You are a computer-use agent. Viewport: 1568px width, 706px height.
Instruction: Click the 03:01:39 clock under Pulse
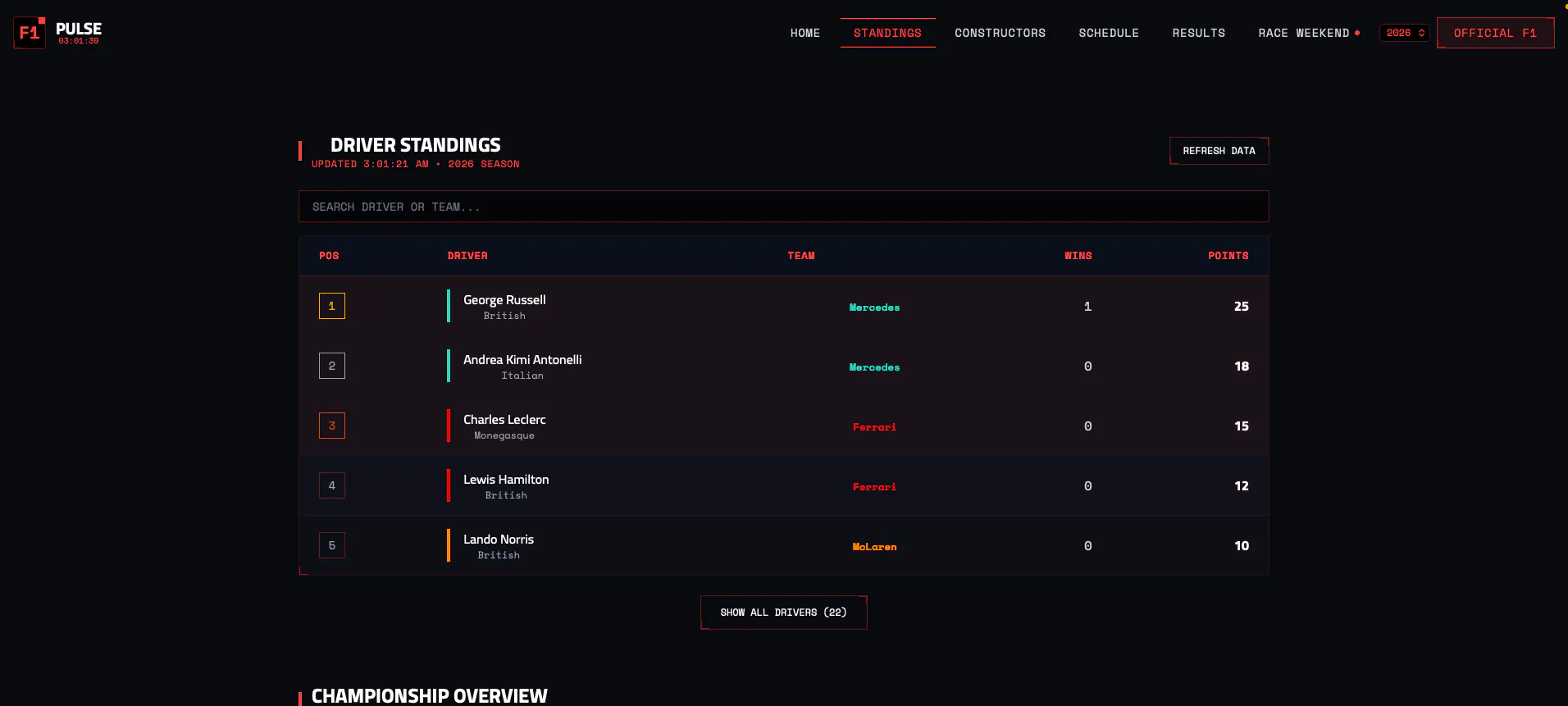[x=79, y=41]
